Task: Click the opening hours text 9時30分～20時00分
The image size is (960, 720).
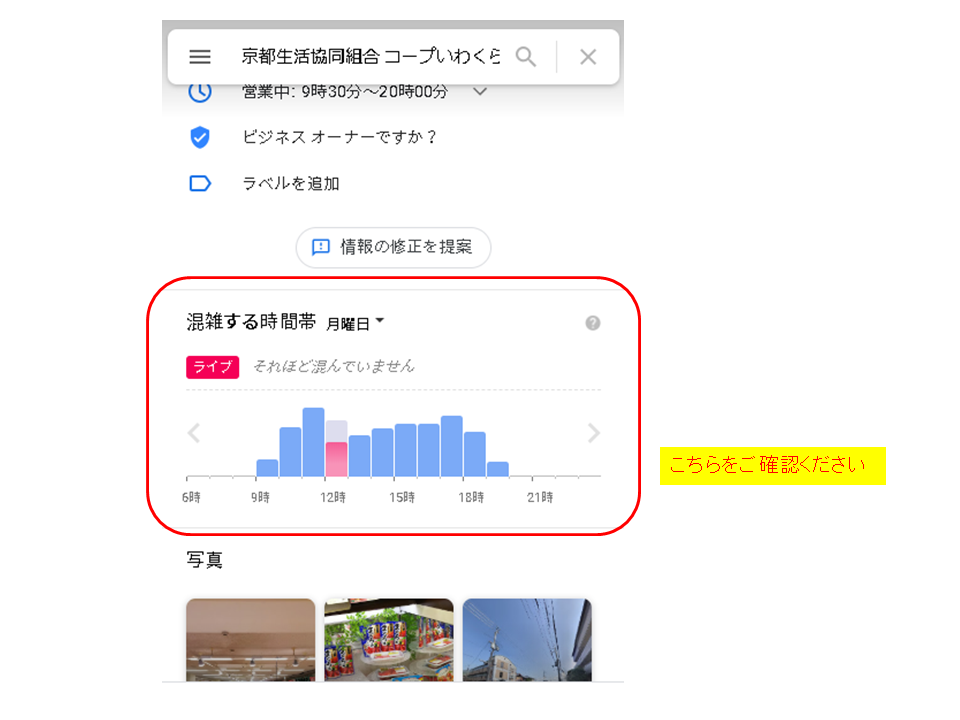Action: 374,92
